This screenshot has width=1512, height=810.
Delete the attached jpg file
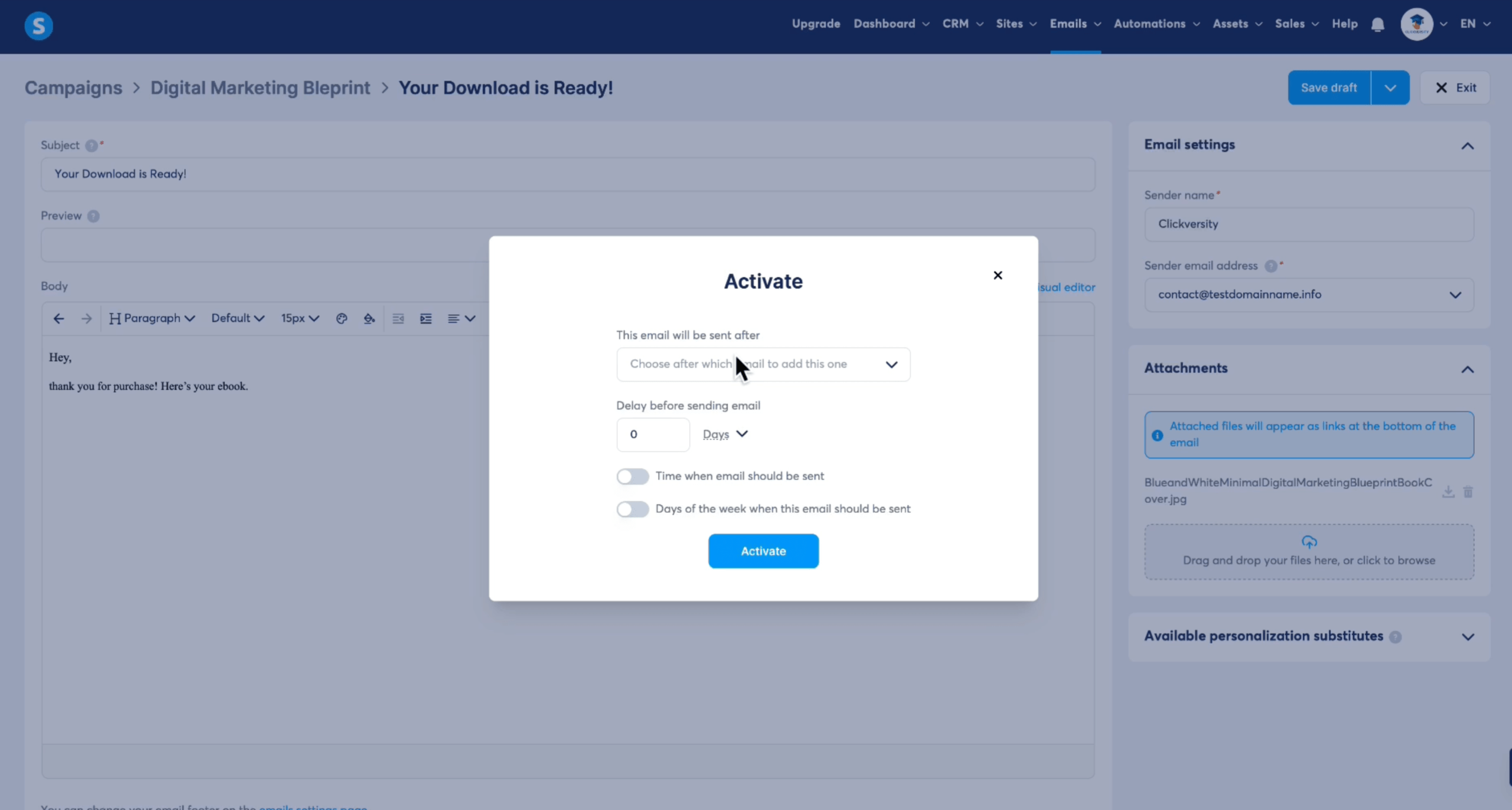1468,492
